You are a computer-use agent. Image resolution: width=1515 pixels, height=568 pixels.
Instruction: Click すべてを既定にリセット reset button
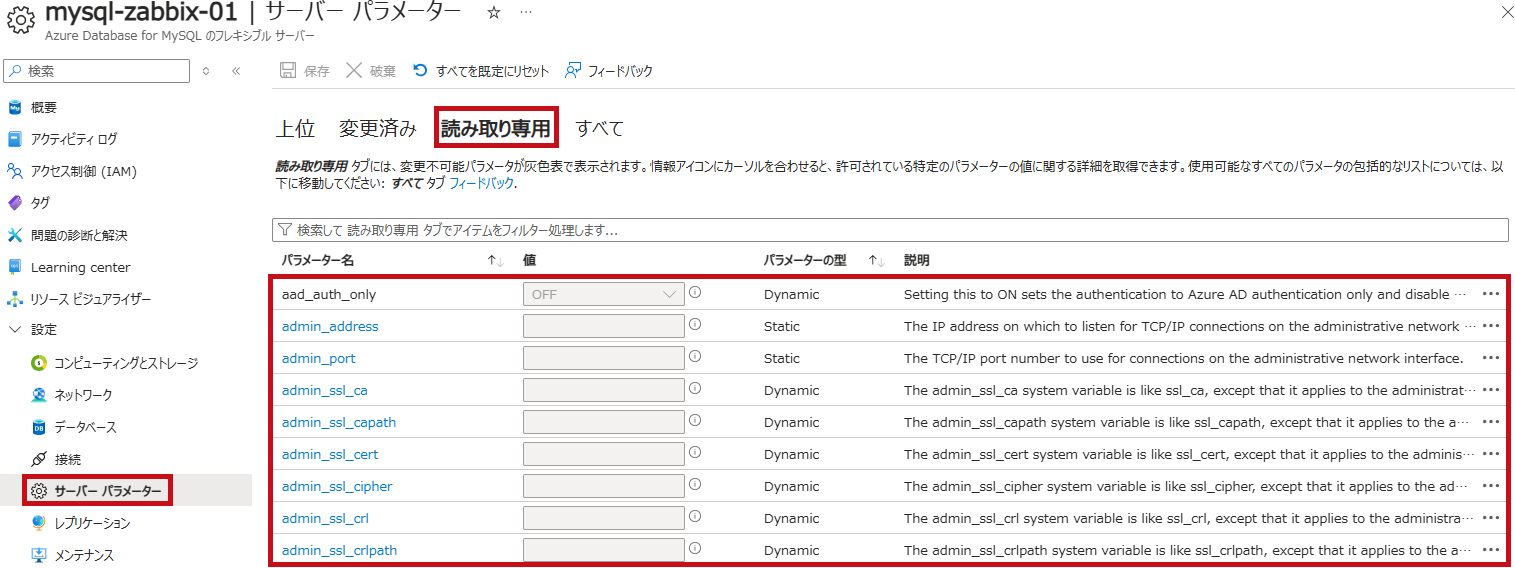481,71
